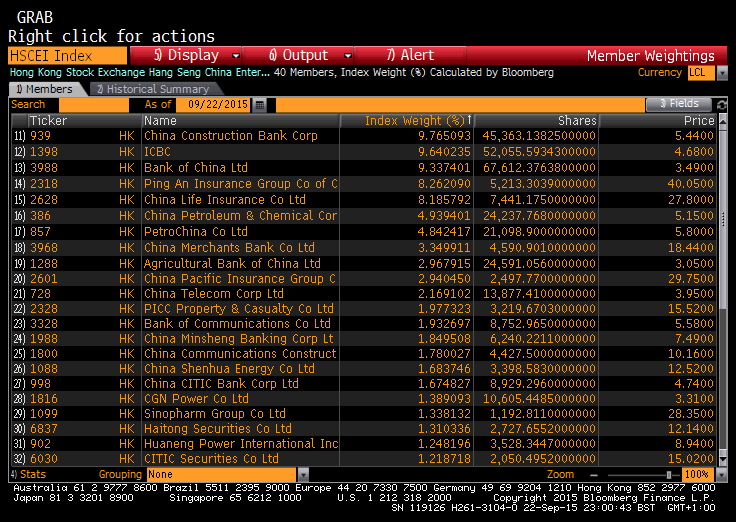Switch to the Historical Summary tab
The image size is (736, 522).
pos(153,89)
